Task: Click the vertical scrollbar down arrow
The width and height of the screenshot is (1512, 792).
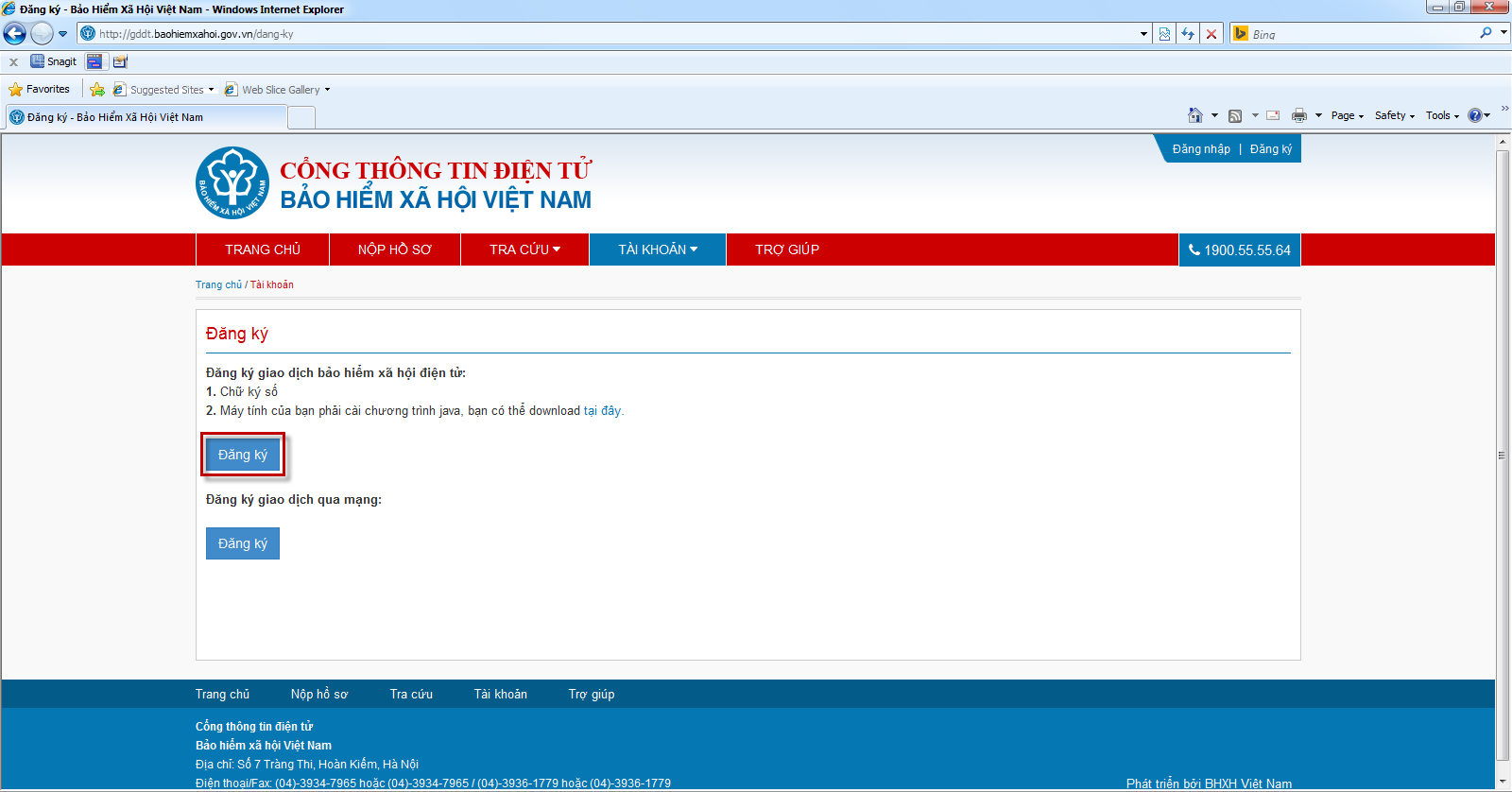Action: pyautogui.click(x=1503, y=782)
